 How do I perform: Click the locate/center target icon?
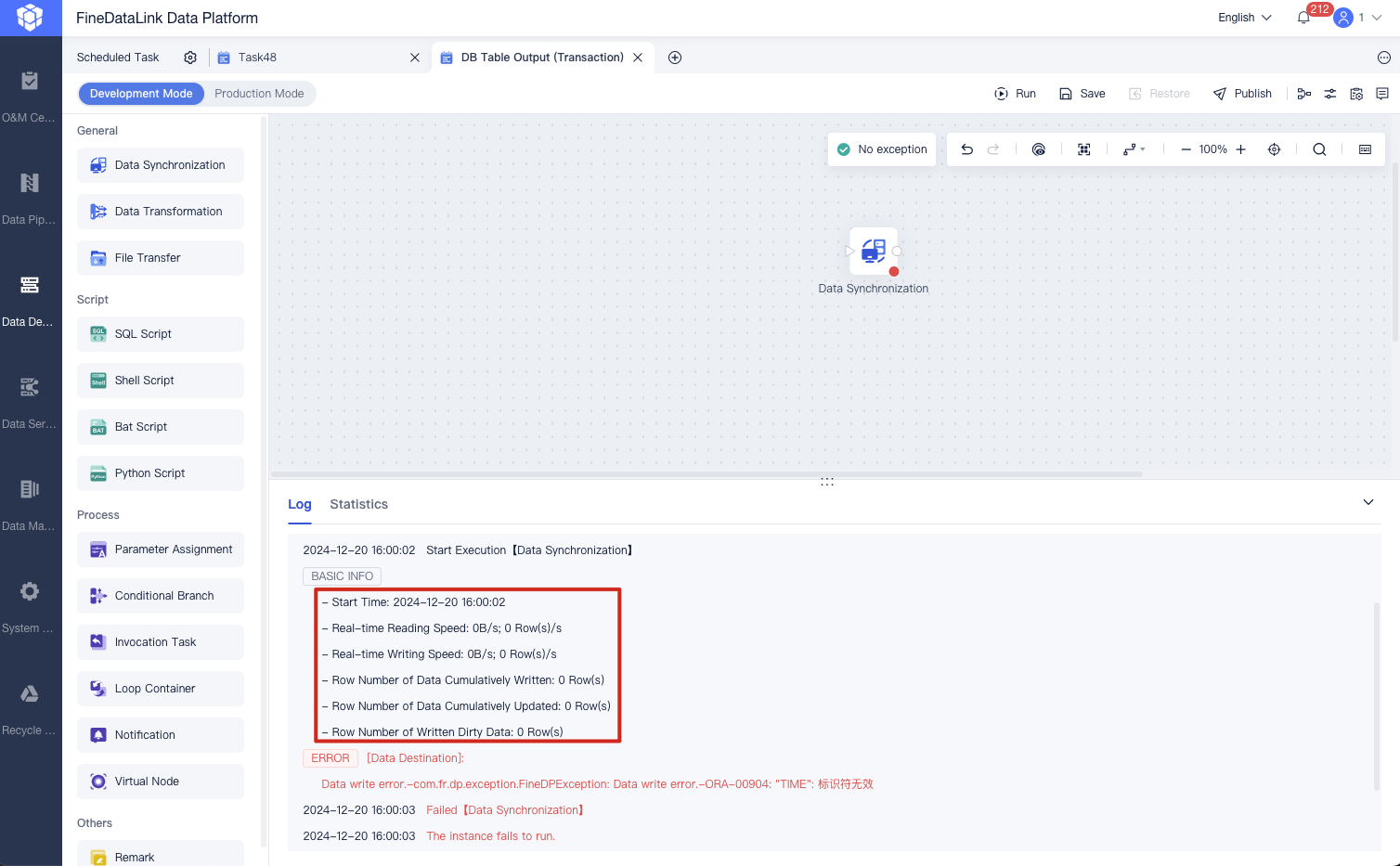click(1274, 149)
